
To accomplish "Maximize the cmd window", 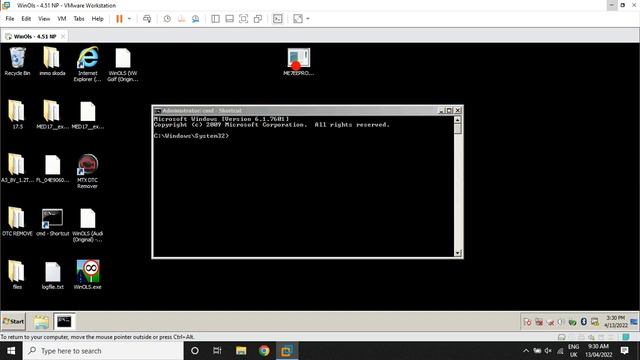I will tap(449, 110).
